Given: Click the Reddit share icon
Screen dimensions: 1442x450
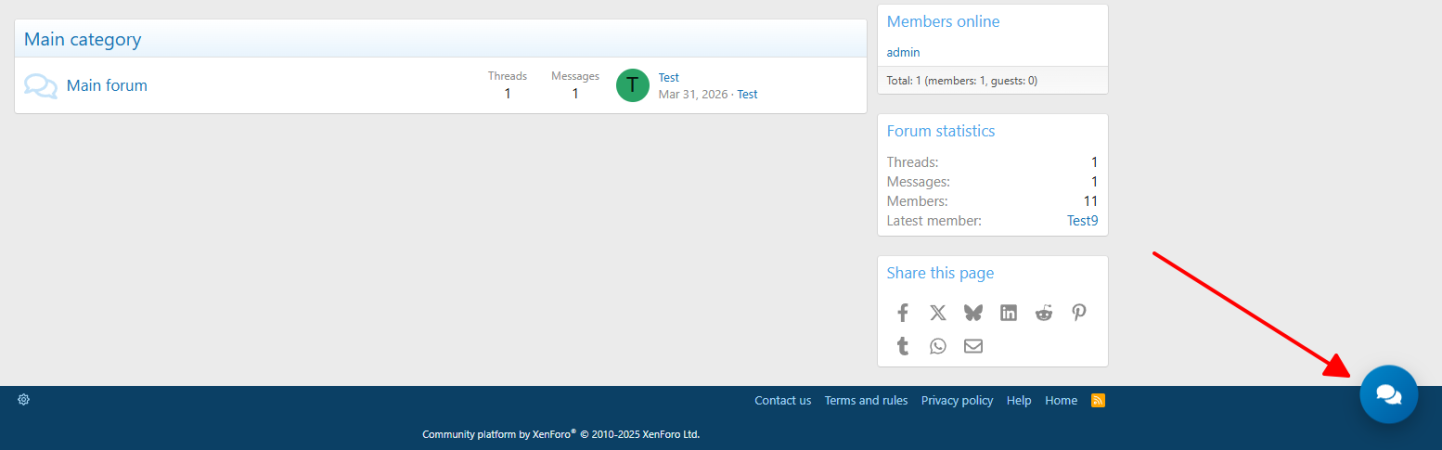Looking at the screenshot, I should click(x=1044, y=313).
